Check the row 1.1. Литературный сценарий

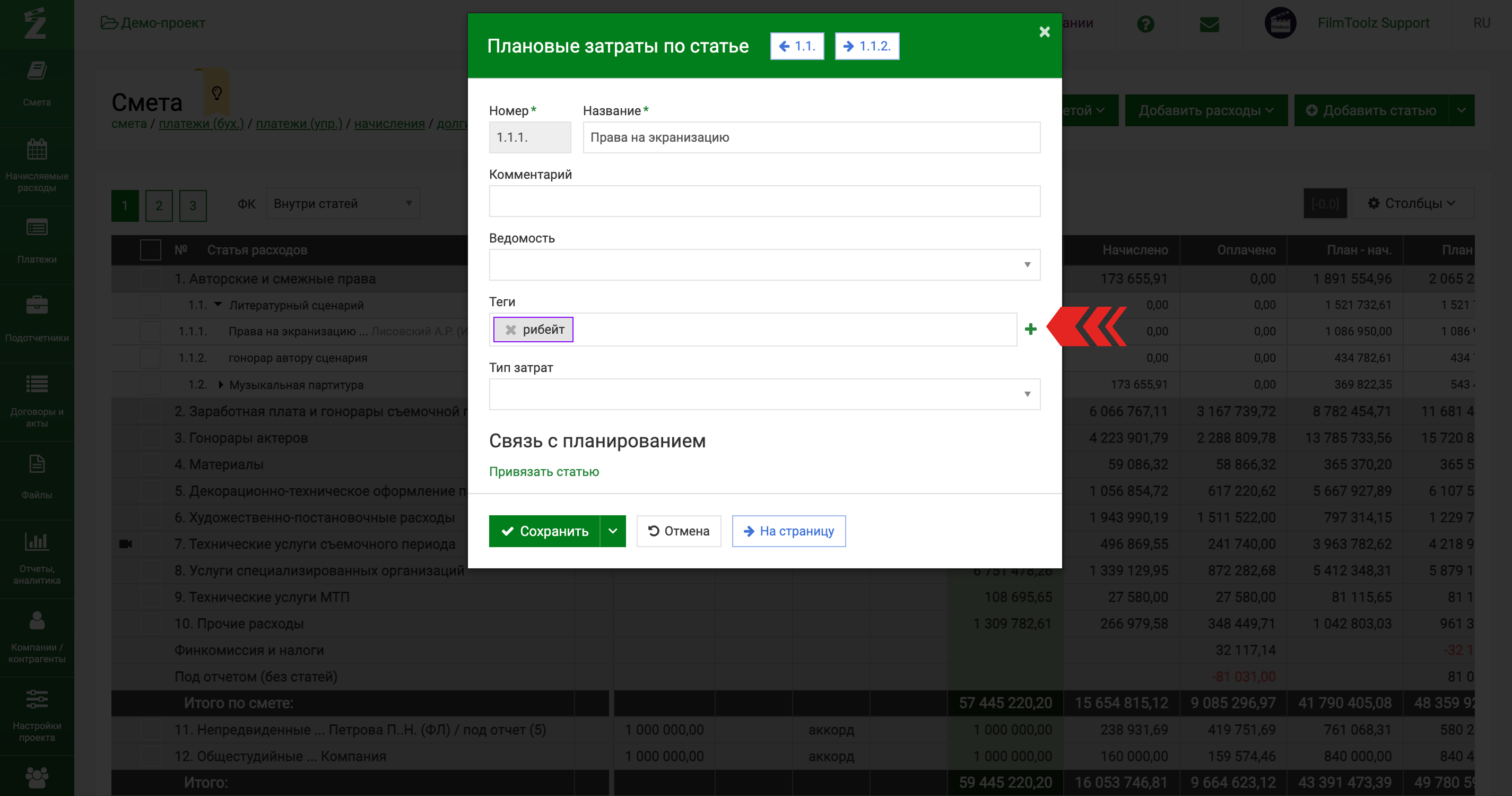150,305
